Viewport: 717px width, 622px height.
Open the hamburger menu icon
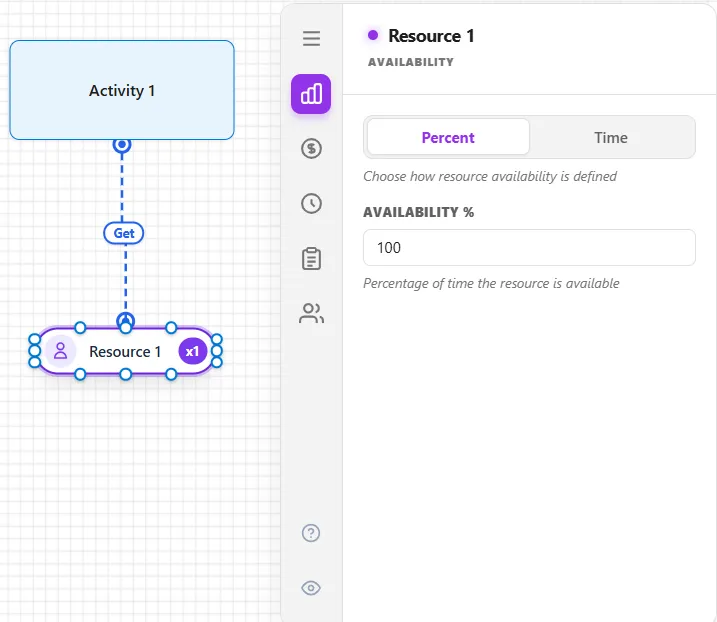click(311, 38)
